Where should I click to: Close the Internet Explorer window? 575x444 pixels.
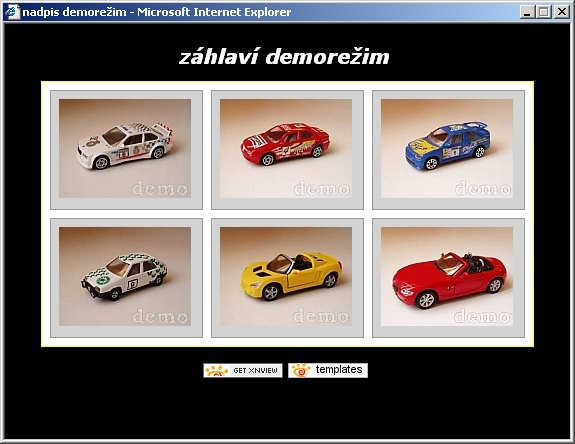(561, 12)
